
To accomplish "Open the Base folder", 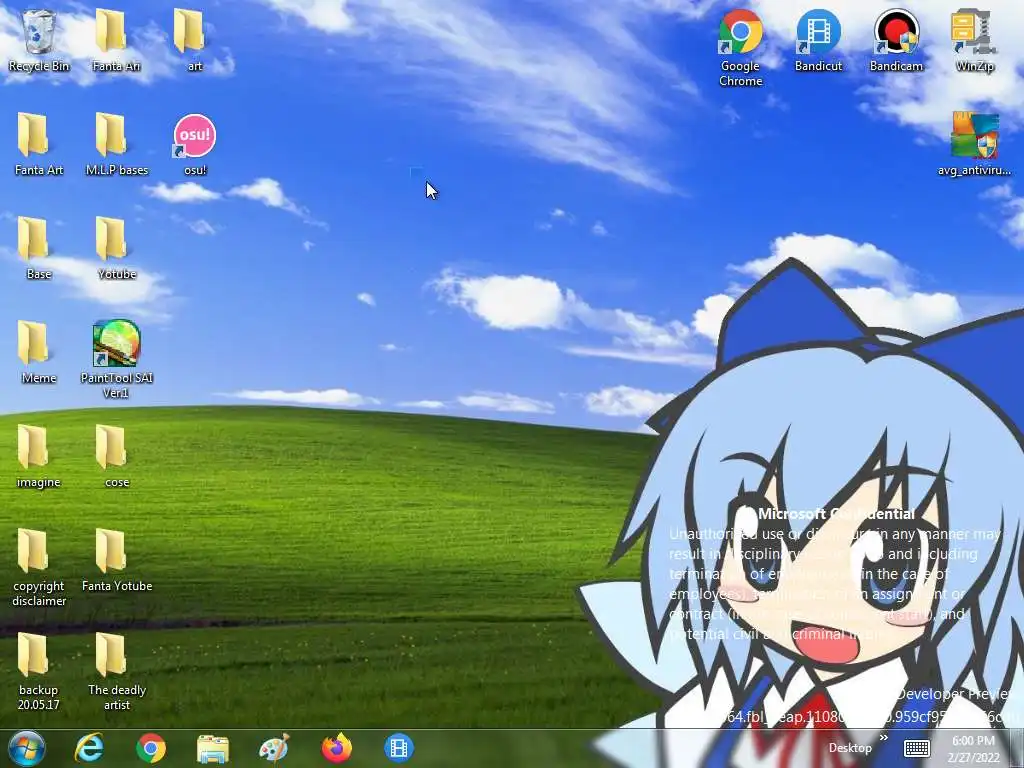I will (39, 248).
